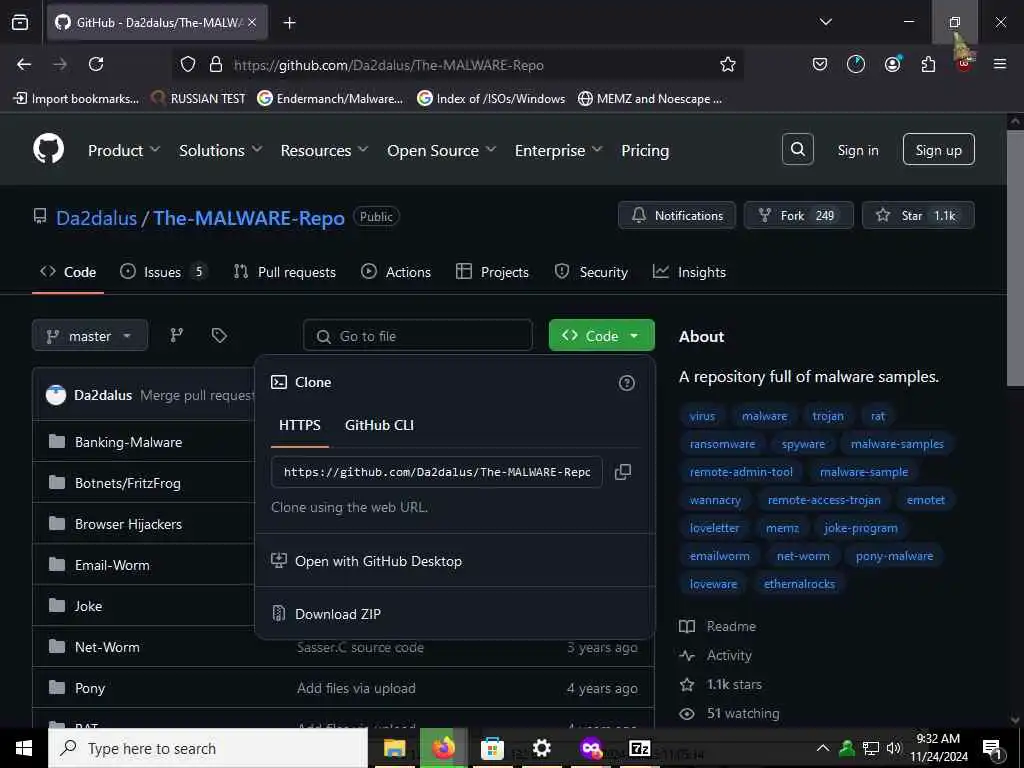Viewport: 1024px width, 768px height.
Task: Click the padlock site info icon
Action: point(216,64)
